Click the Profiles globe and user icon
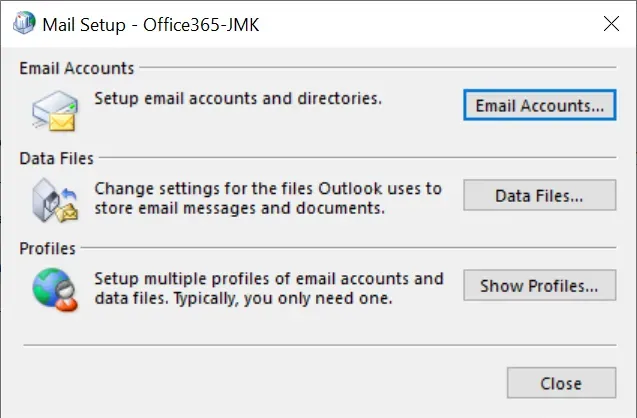This screenshot has width=637, height=418. point(54,287)
